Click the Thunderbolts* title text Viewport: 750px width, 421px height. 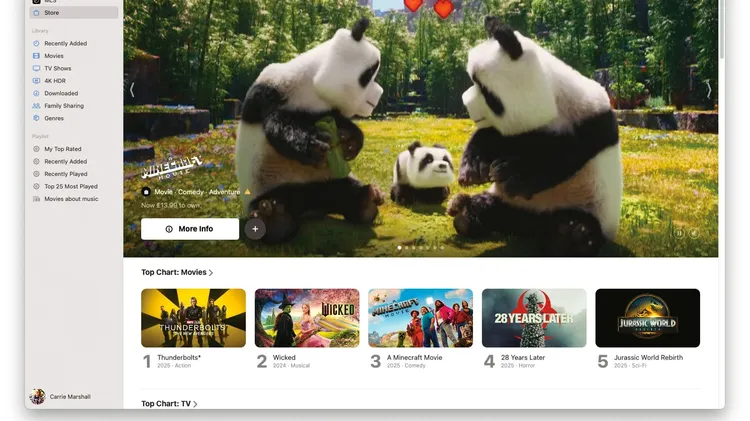179,357
